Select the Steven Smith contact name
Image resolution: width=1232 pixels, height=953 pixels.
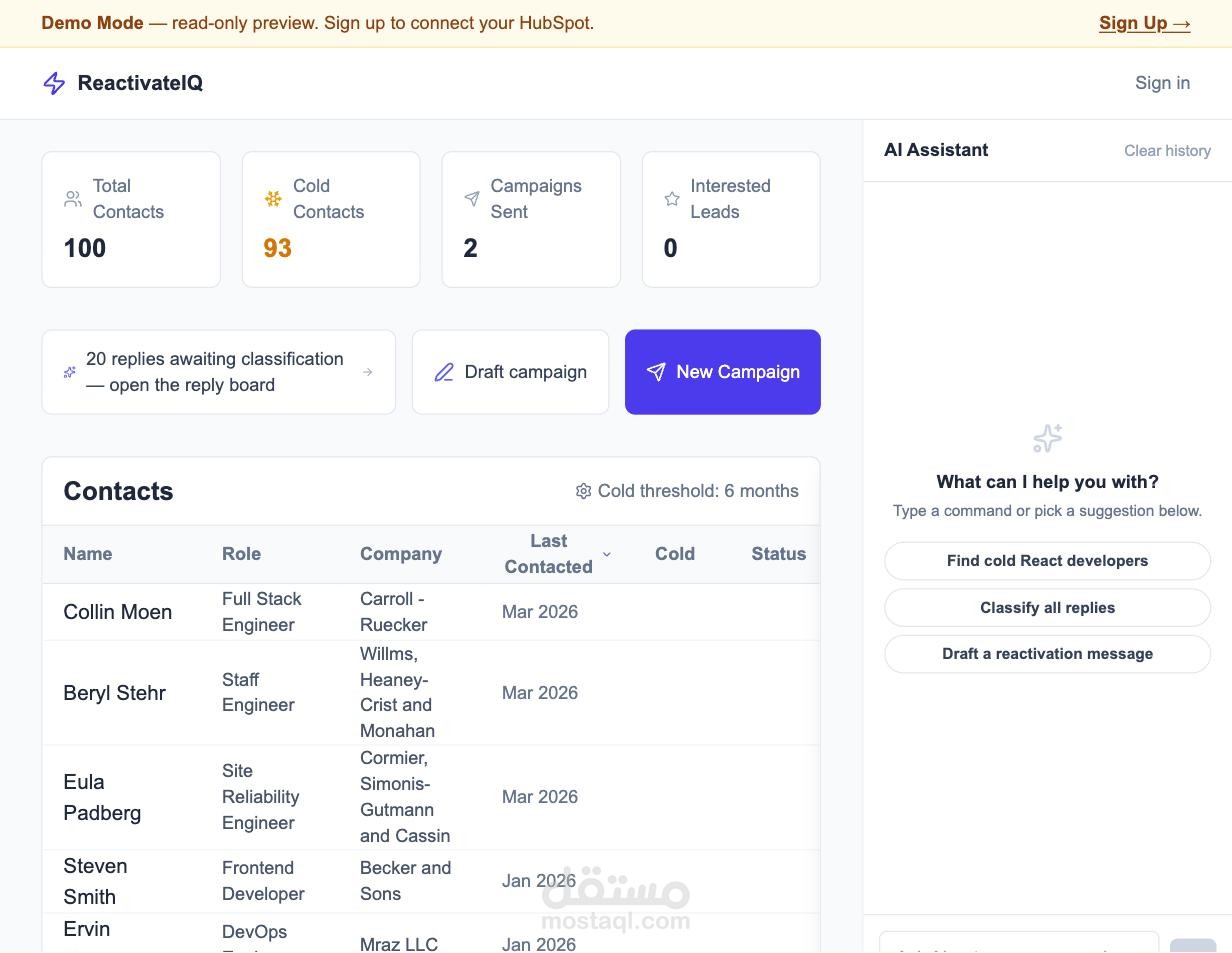tap(95, 881)
